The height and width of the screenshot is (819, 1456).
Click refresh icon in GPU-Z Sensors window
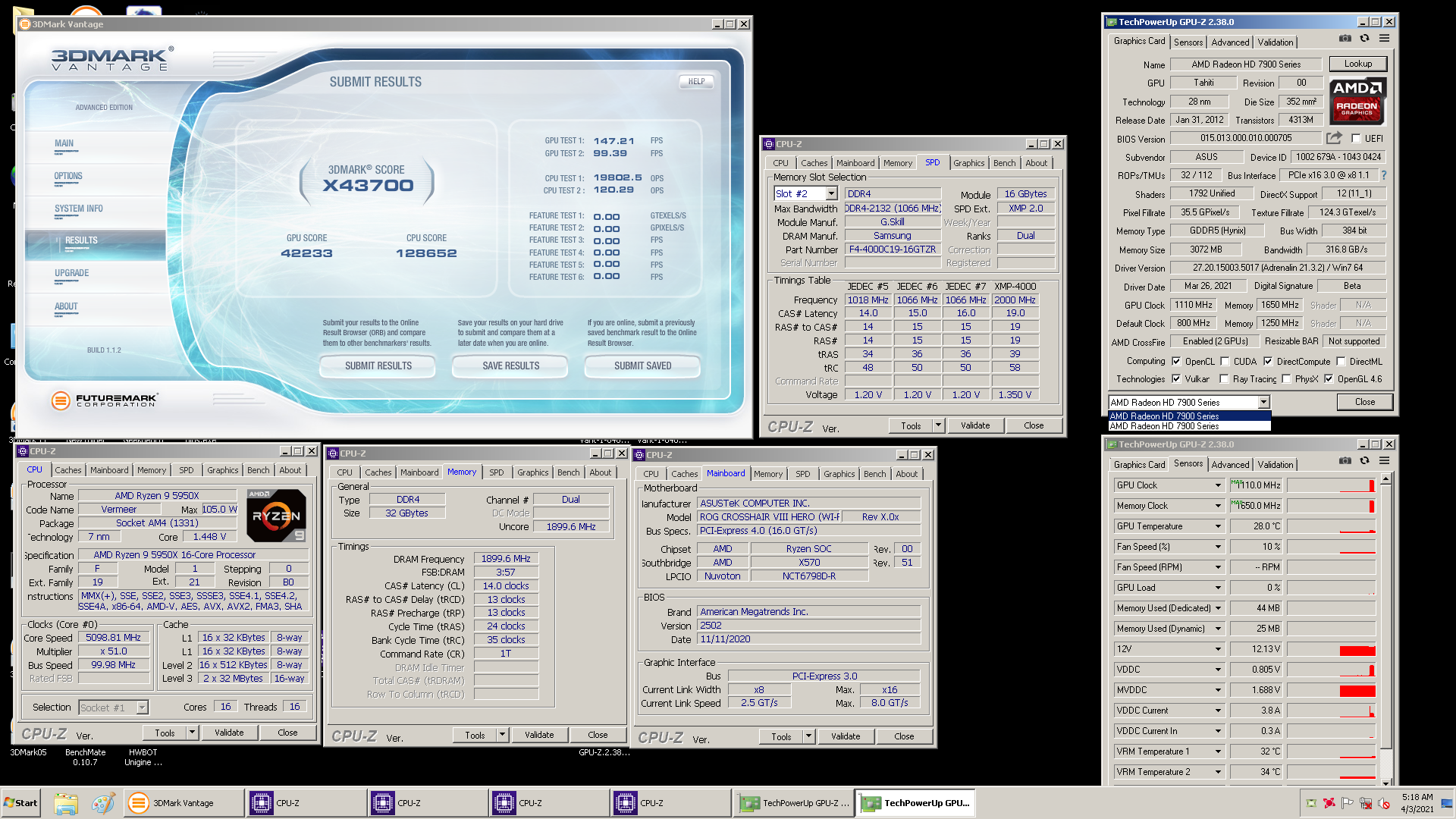[x=1364, y=460]
